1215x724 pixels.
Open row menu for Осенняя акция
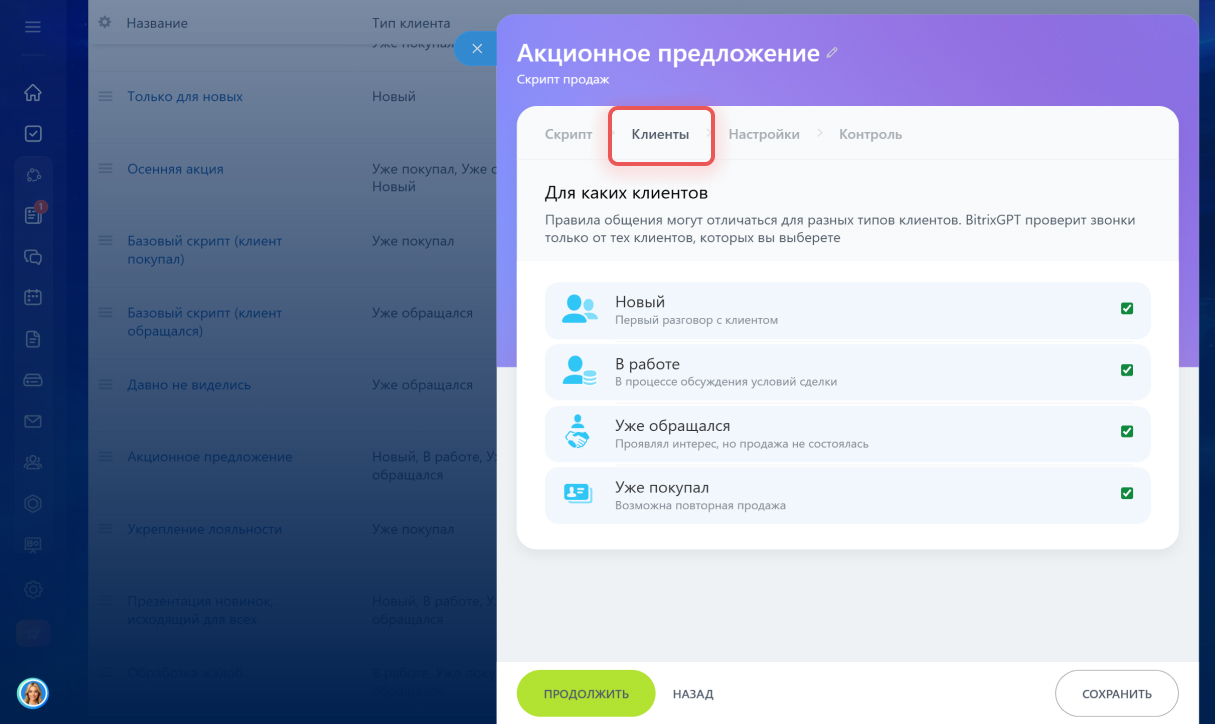point(104,169)
